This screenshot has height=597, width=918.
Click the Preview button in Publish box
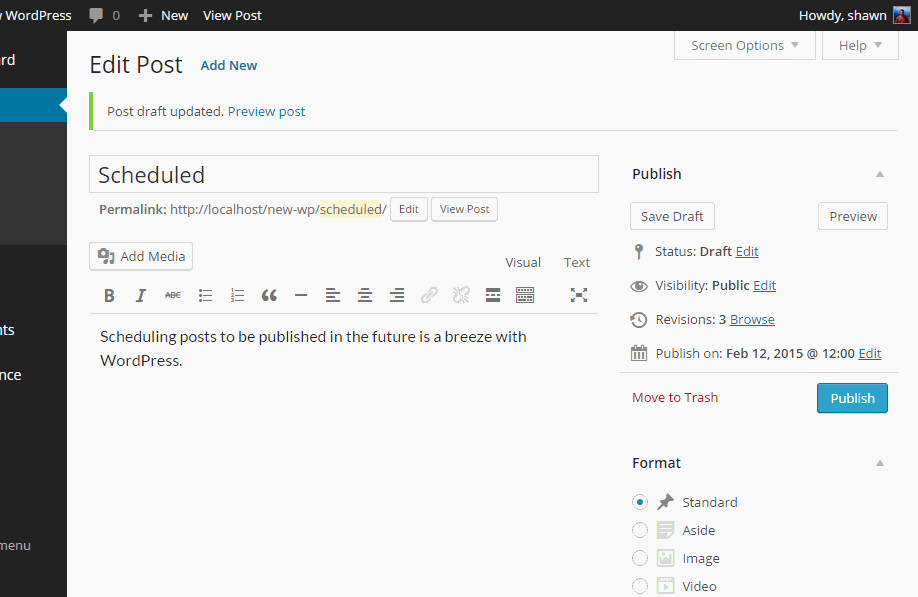[x=853, y=217]
